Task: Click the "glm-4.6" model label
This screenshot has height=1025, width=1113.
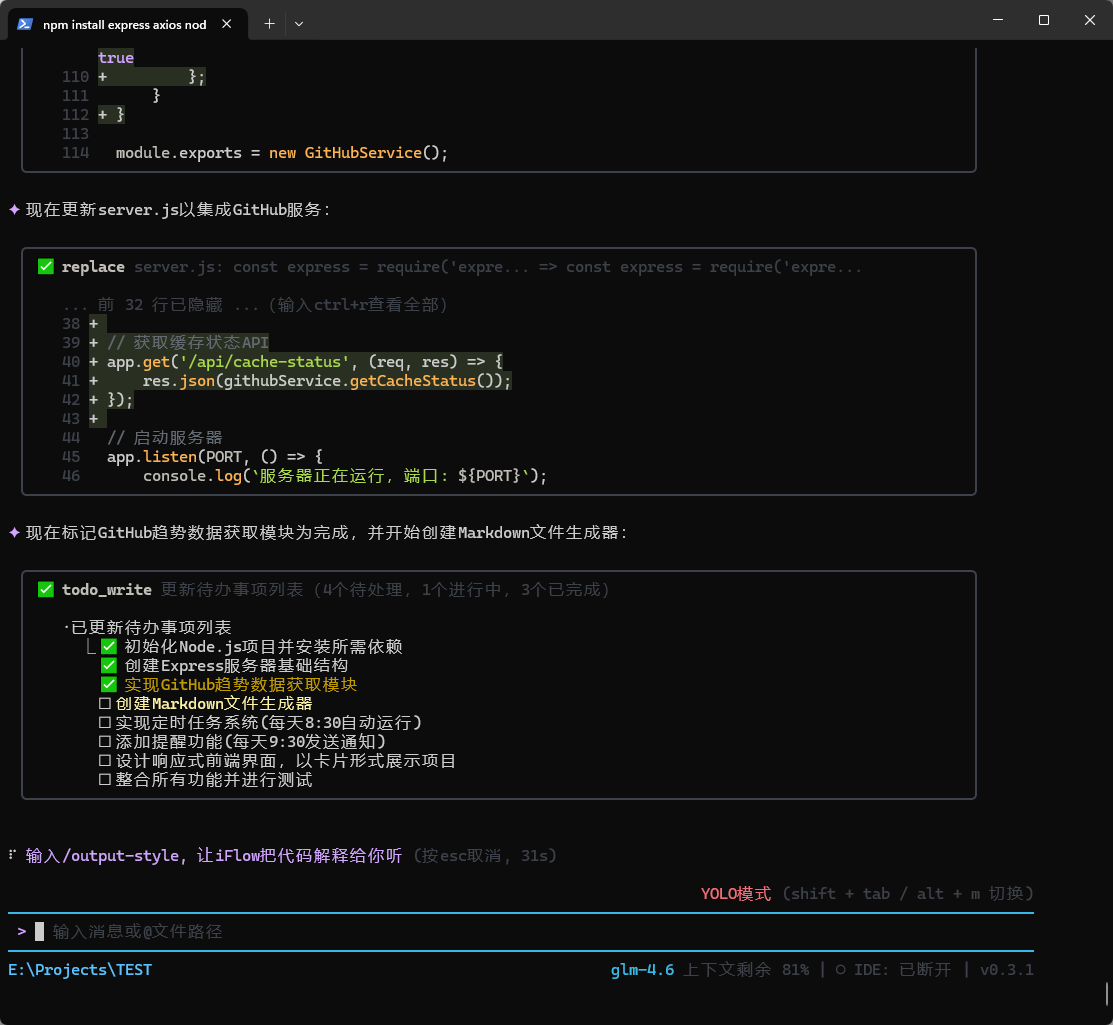Action: pos(641,969)
